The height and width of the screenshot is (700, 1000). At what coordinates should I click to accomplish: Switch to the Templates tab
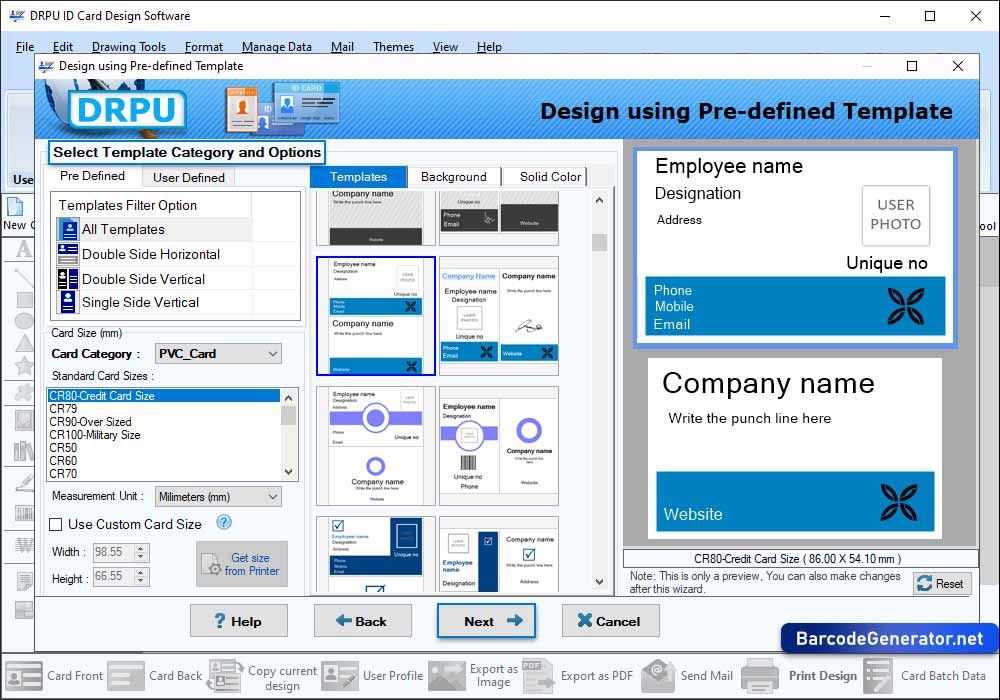pyautogui.click(x=358, y=177)
